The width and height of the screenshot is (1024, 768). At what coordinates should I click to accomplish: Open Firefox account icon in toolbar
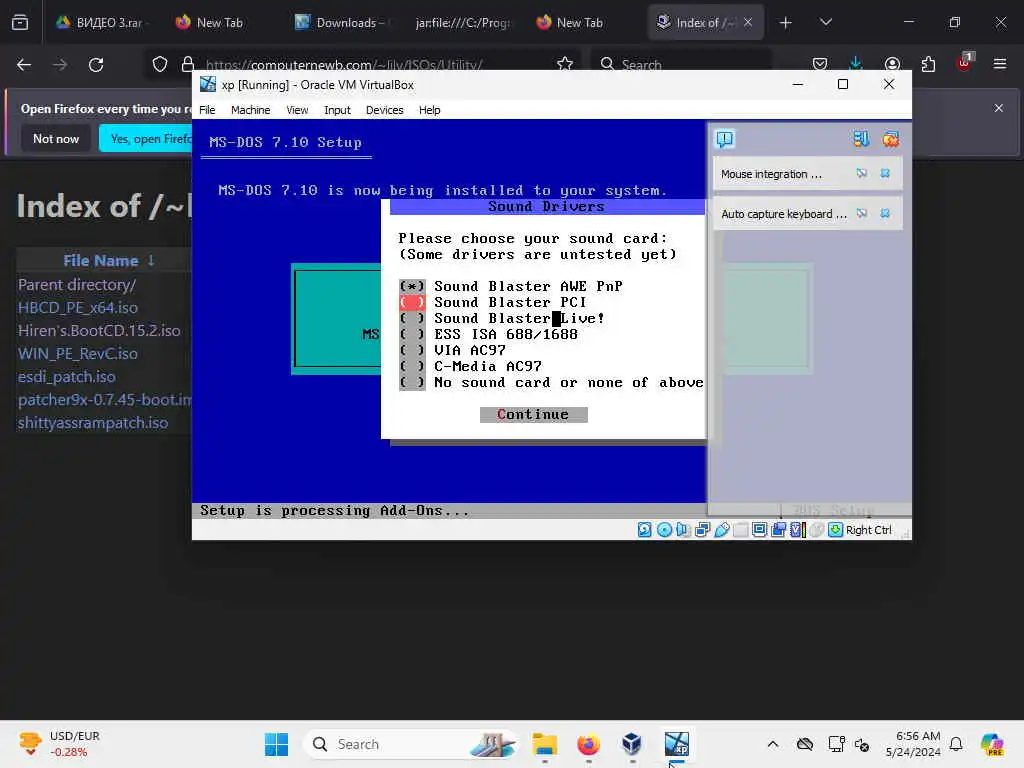coord(892,64)
